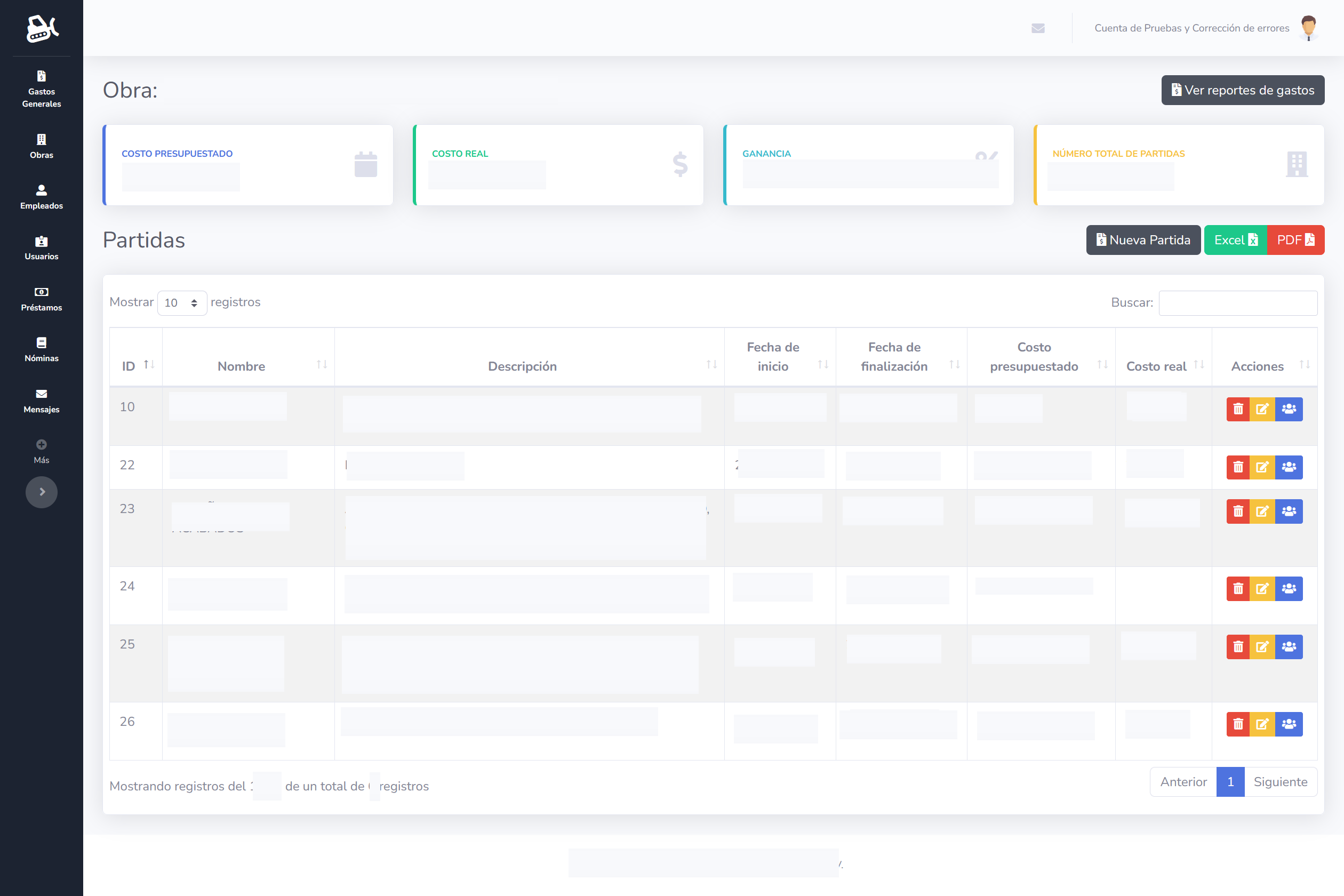Select page 1 in pagination
The height and width of the screenshot is (896, 1344).
1230,782
